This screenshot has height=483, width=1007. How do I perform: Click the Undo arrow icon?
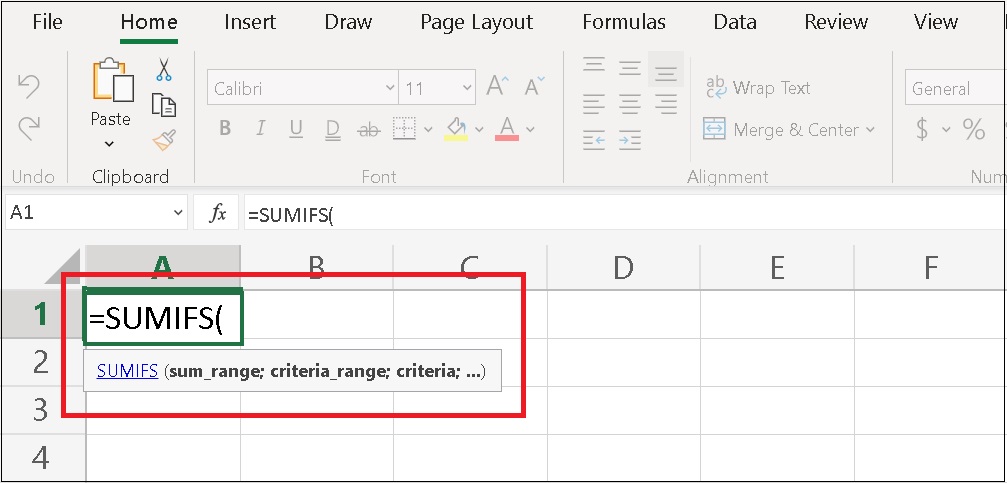[29, 88]
